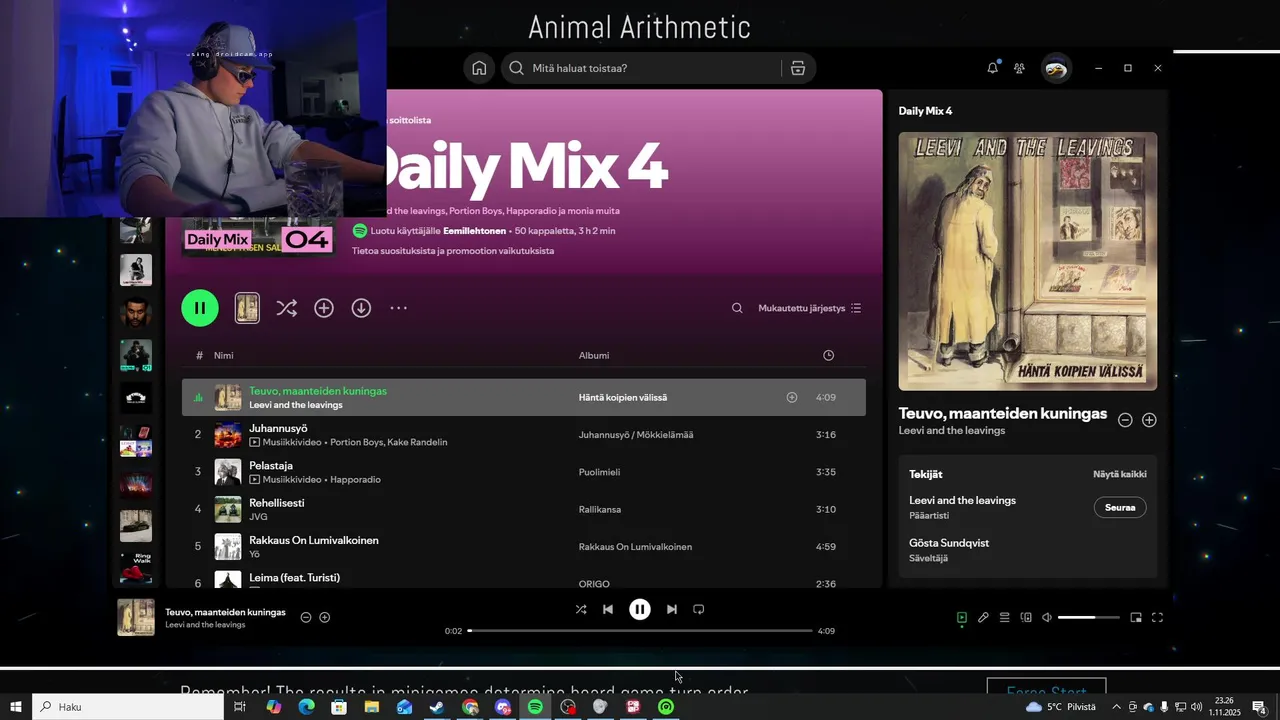
Task: Skip to next track
Action: click(x=672, y=609)
